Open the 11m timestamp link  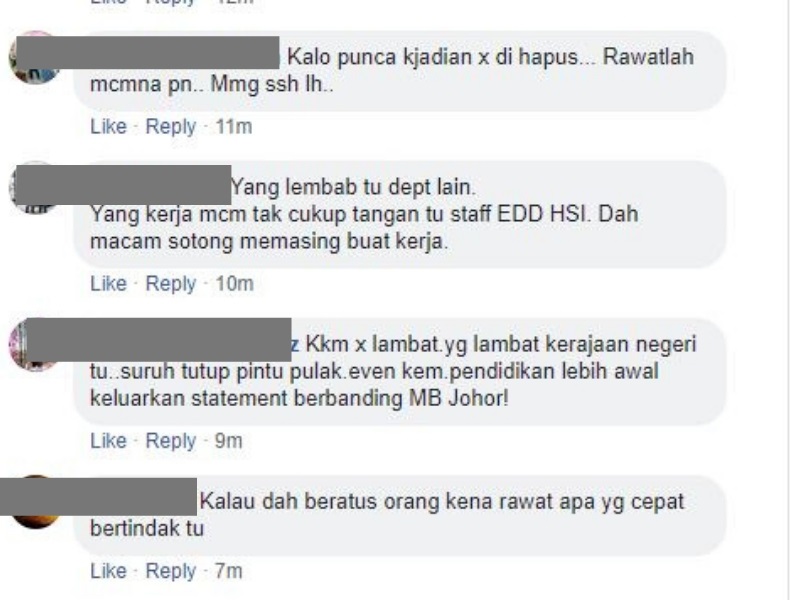(x=234, y=126)
